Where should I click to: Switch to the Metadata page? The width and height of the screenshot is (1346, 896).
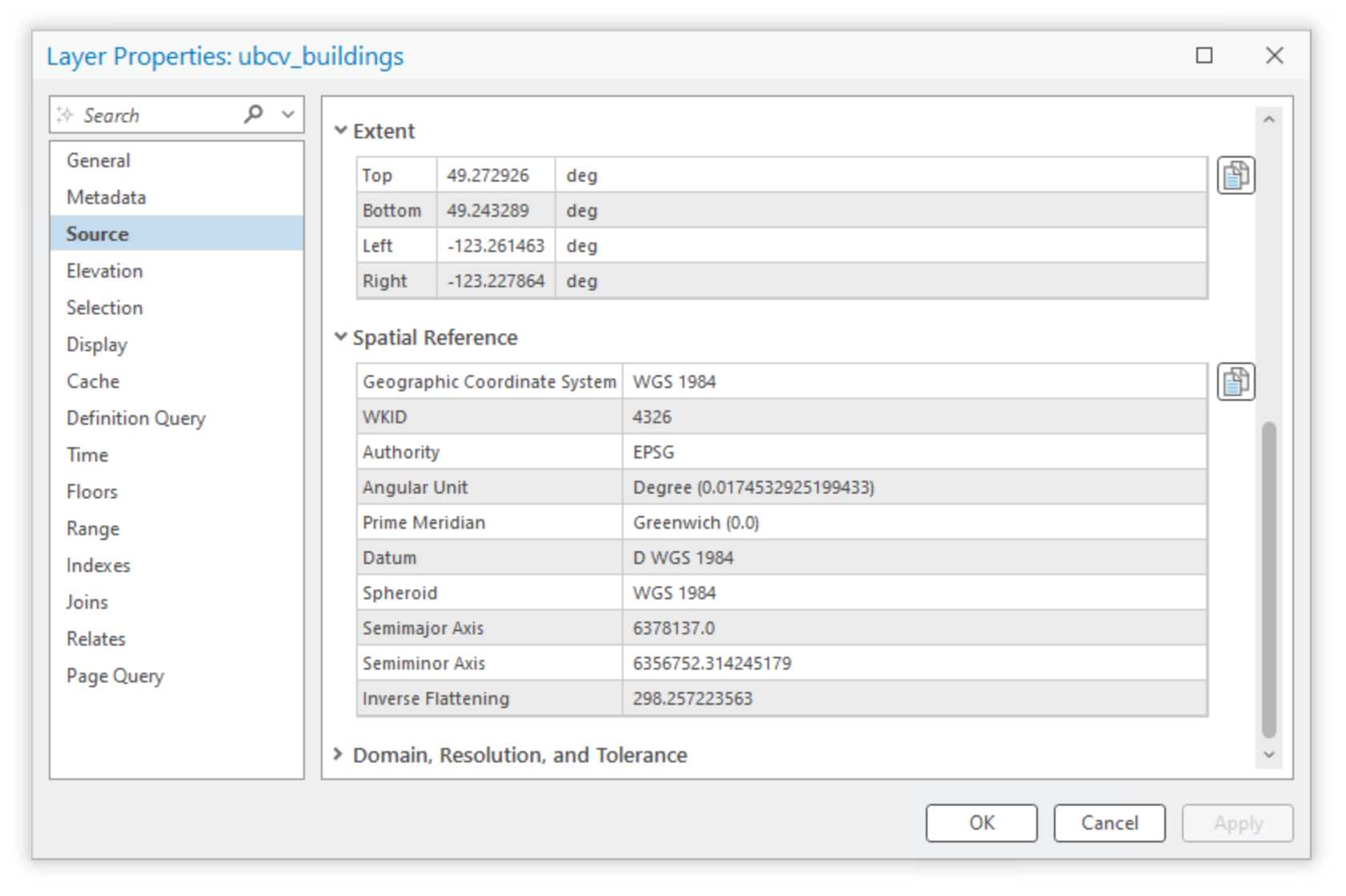(106, 198)
